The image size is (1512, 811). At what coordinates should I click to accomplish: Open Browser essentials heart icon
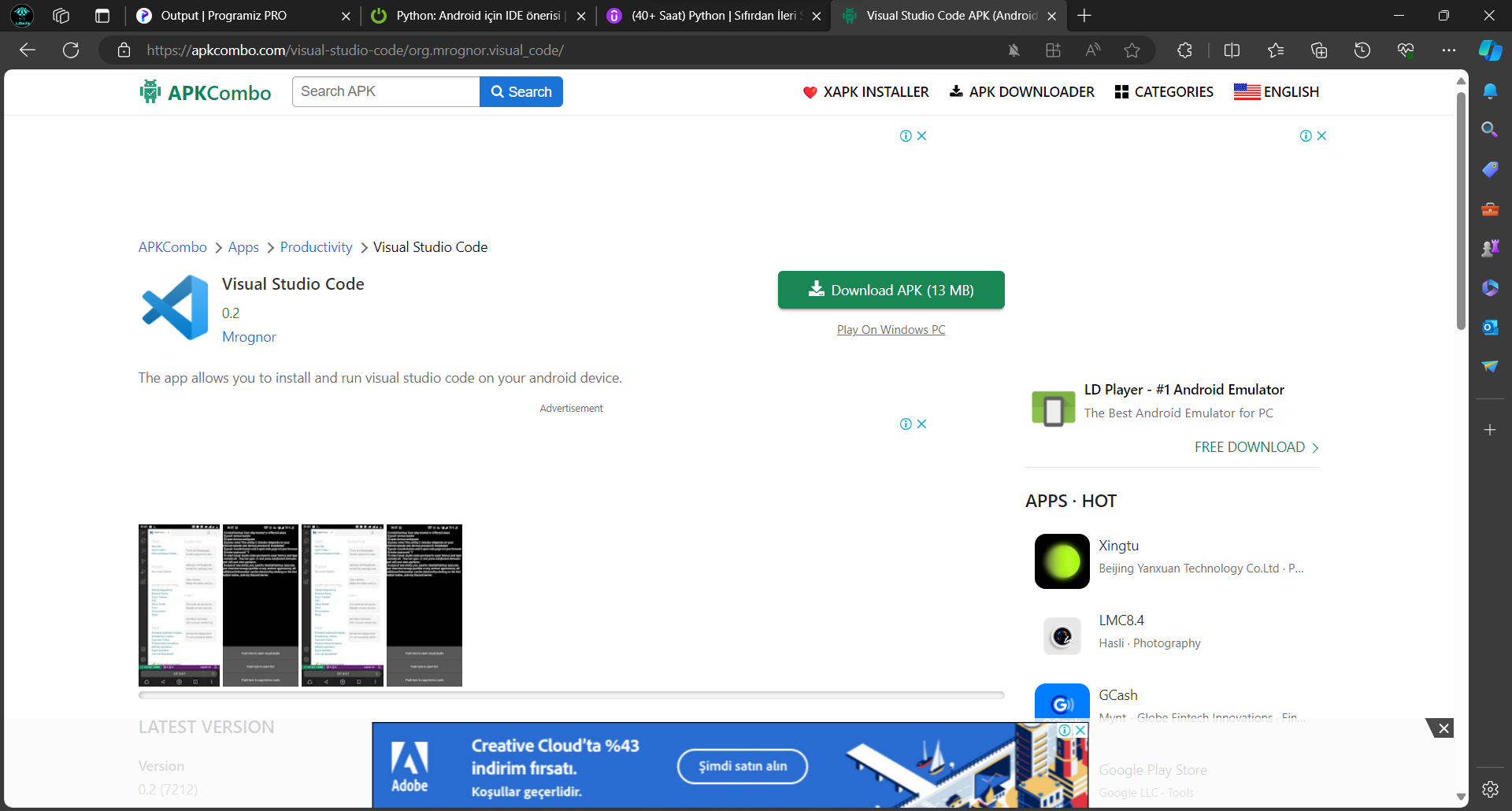pos(1406,50)
